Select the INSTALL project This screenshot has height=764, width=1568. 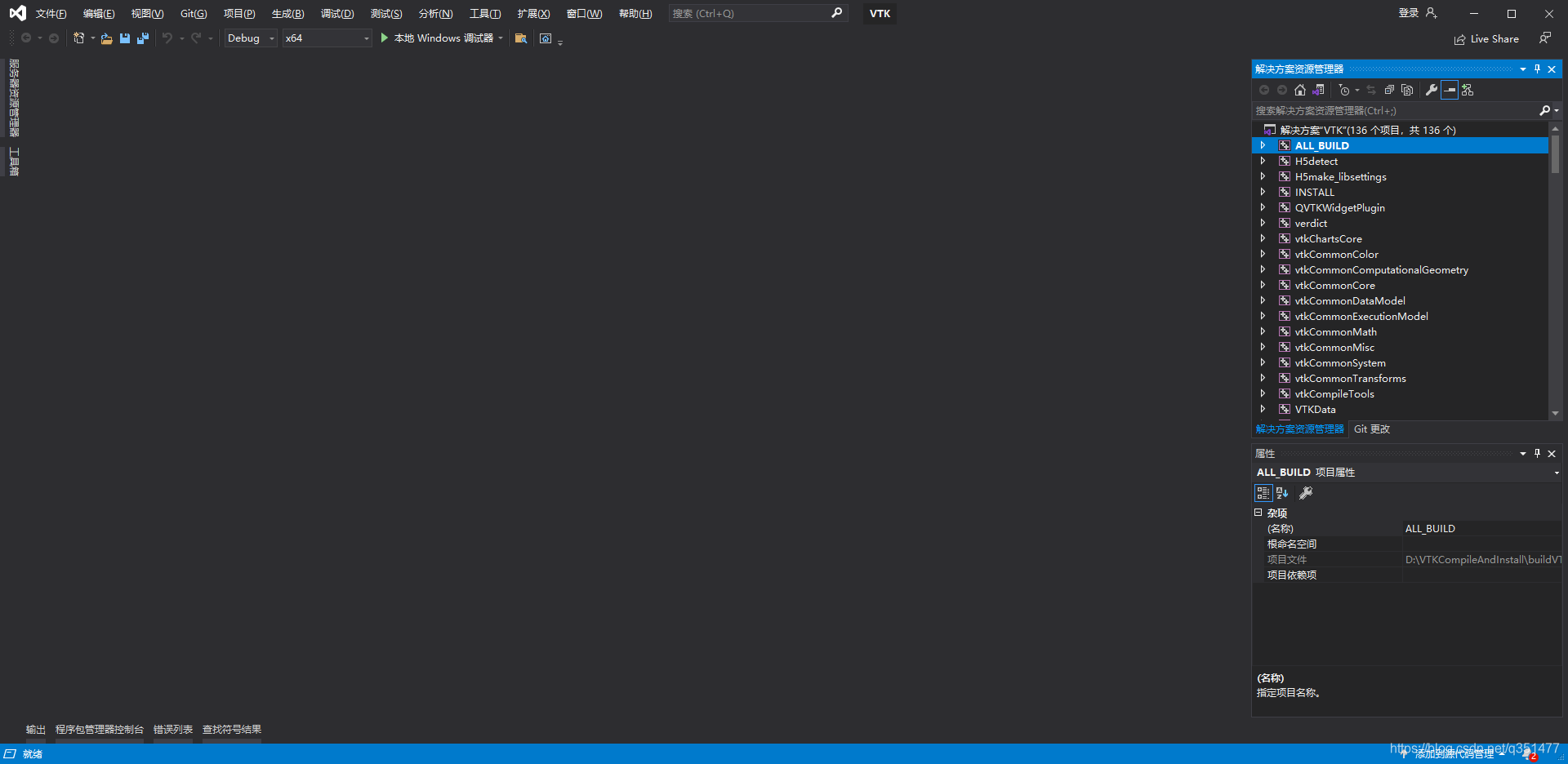click(x=1315, y=192)
